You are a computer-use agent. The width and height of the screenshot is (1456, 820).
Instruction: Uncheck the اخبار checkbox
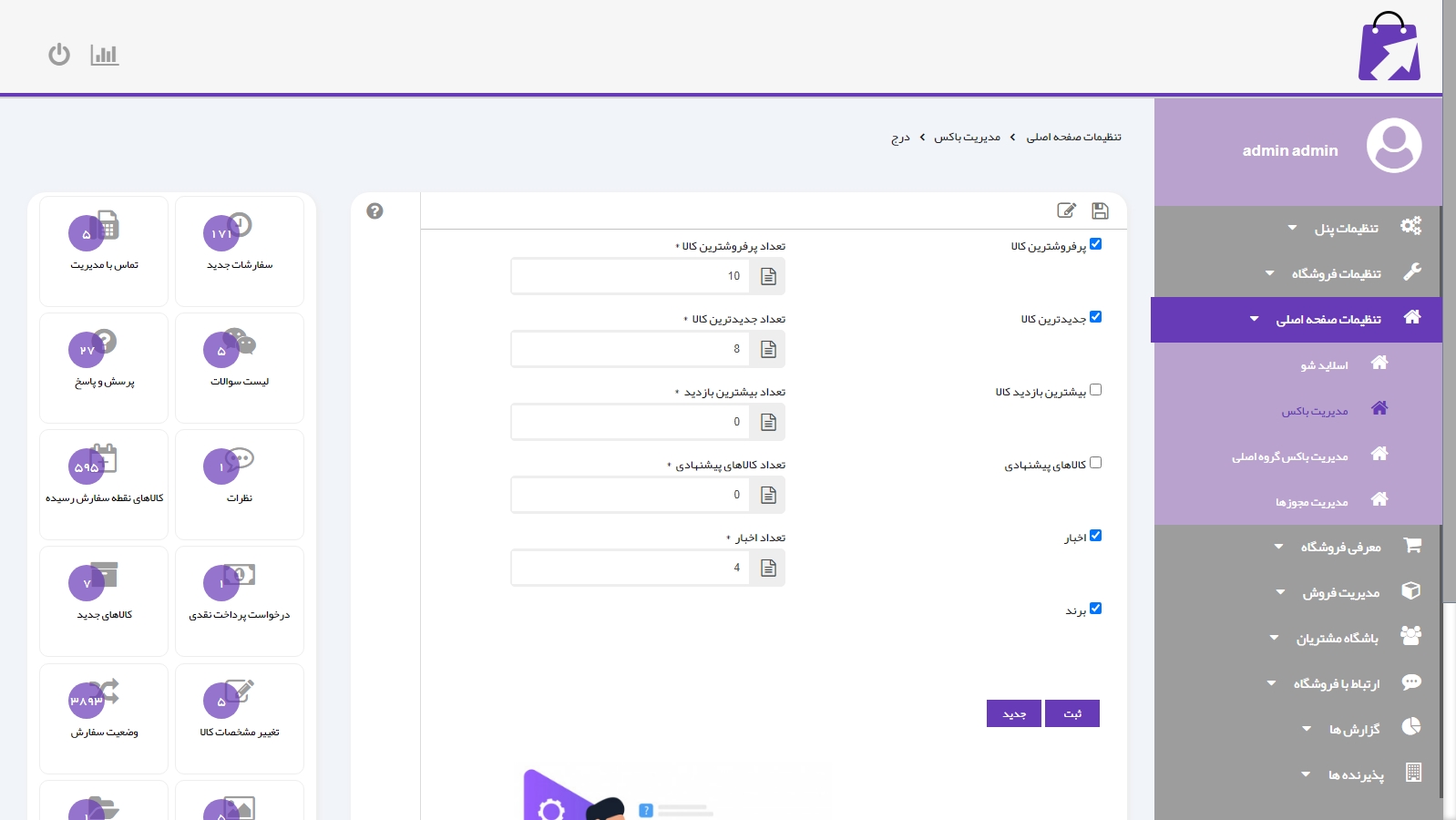click(1096, 536)
